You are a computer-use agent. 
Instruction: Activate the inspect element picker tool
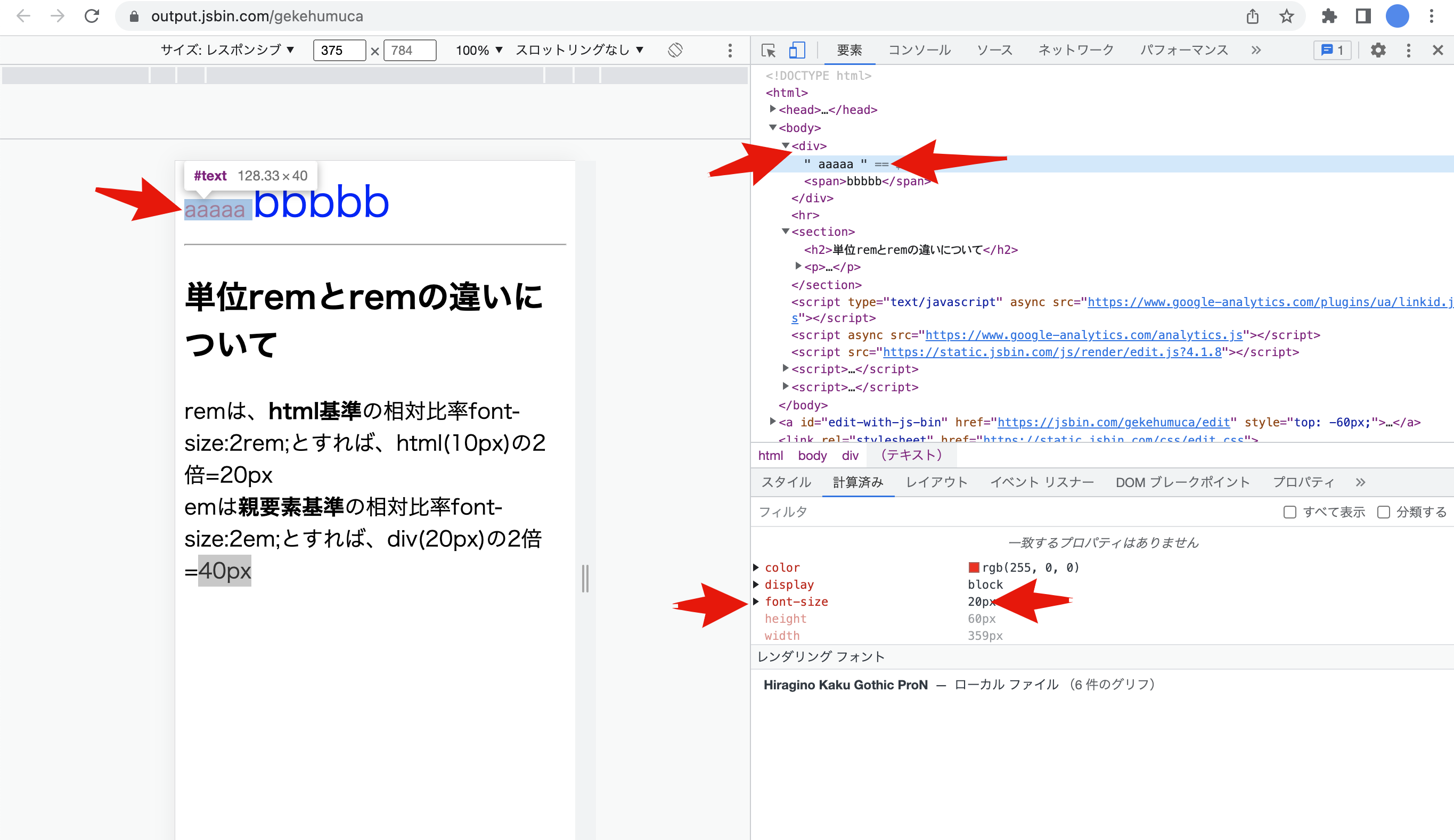click(x=769, y=50)
